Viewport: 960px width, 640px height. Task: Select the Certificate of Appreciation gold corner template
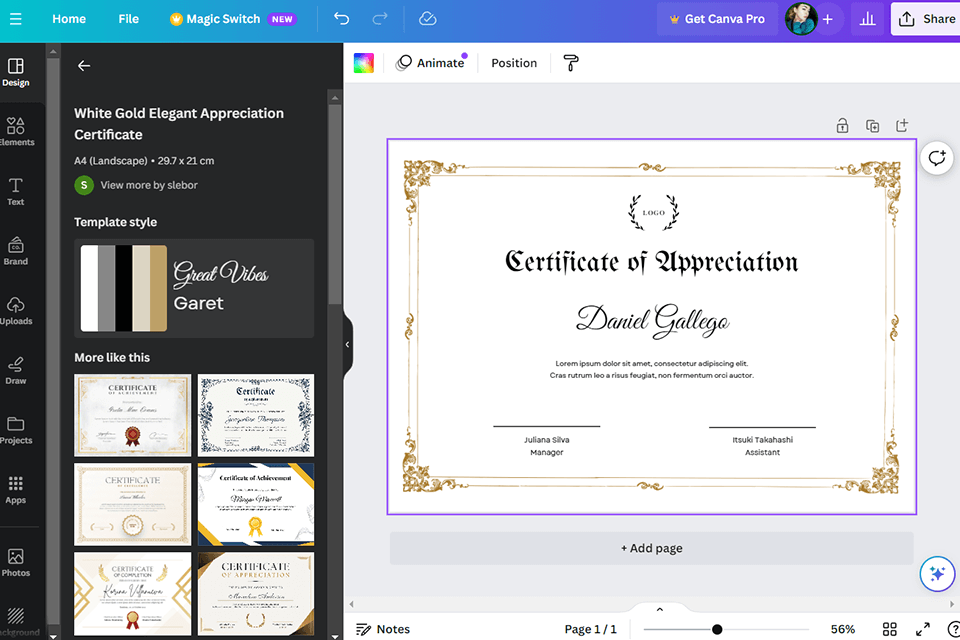pyautogui.click(x=256, y=593)
